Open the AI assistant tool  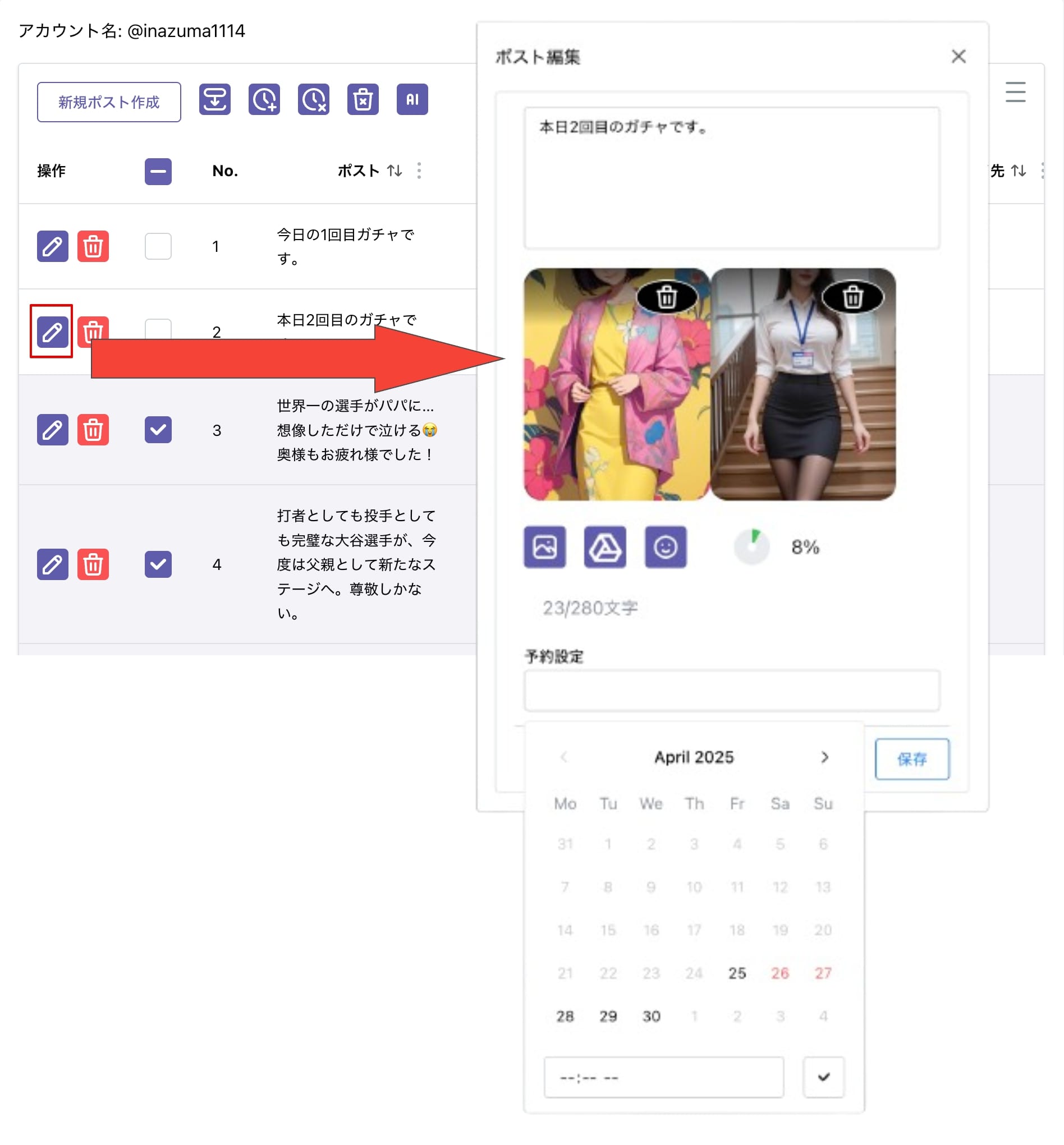pyautogui.click(x=412, y=99)
